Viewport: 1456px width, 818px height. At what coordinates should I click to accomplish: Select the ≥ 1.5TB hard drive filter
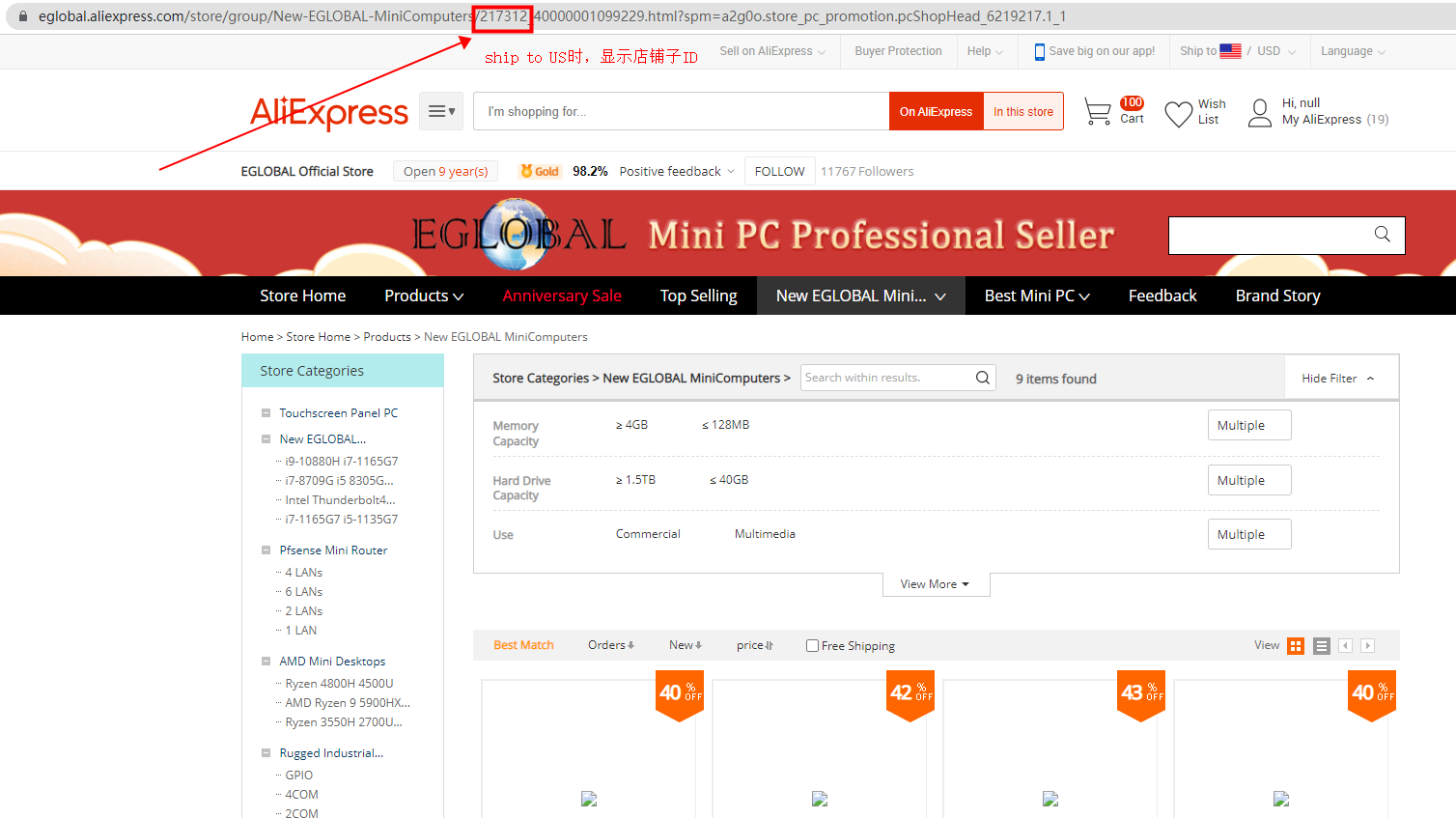635,480
